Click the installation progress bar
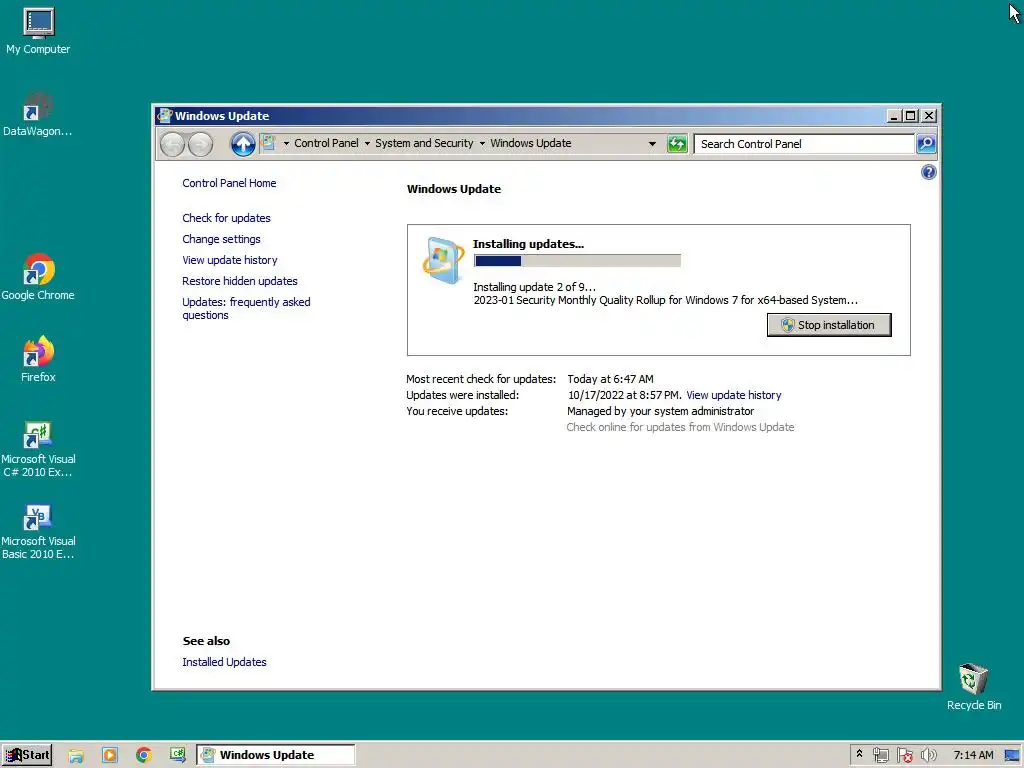1024x768 pixels. pyautogui.click(x=577, y=261)
